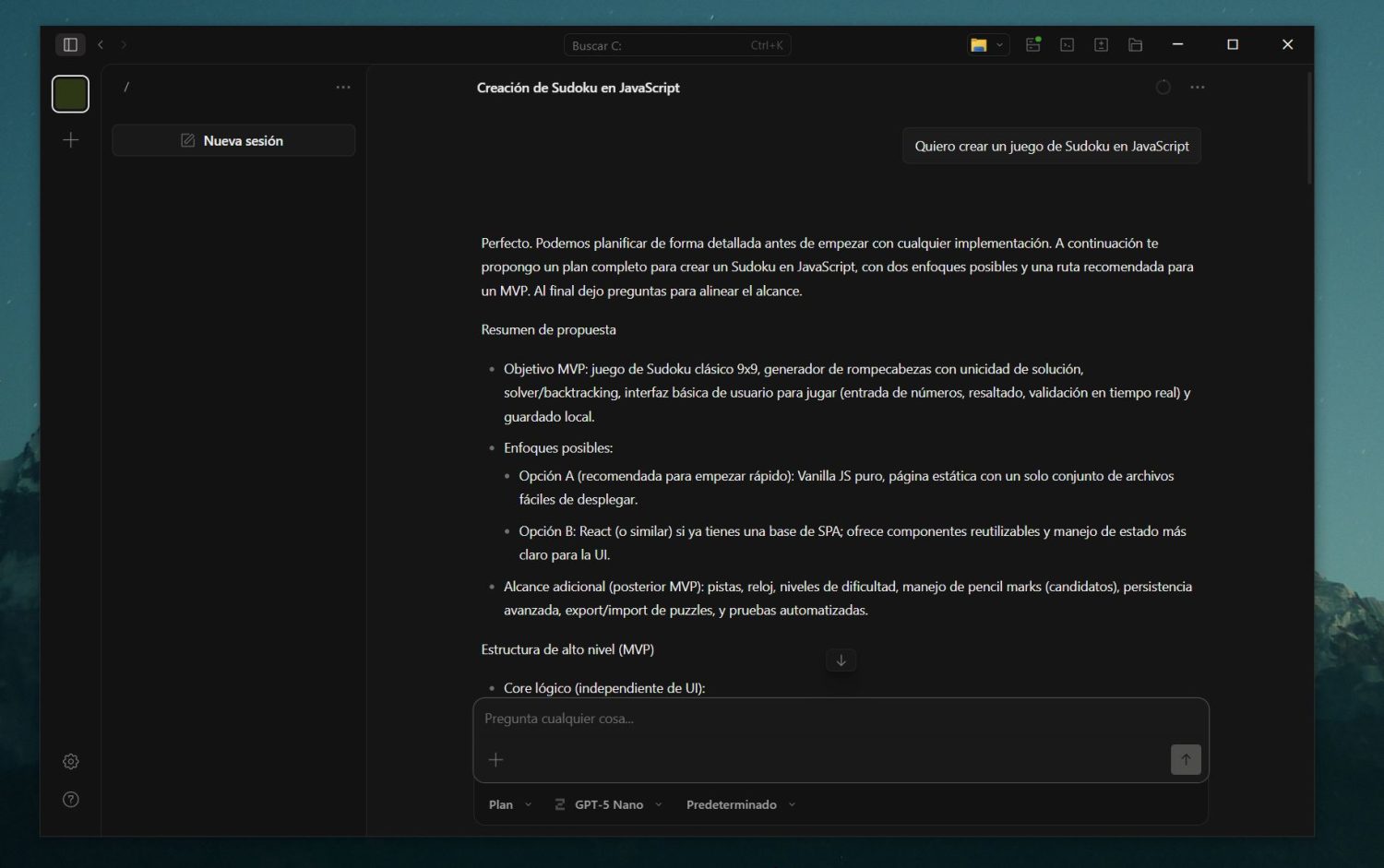Click the attach plus inside the message box
This screenshot has height=868, width=1384.
pos(495,759)
